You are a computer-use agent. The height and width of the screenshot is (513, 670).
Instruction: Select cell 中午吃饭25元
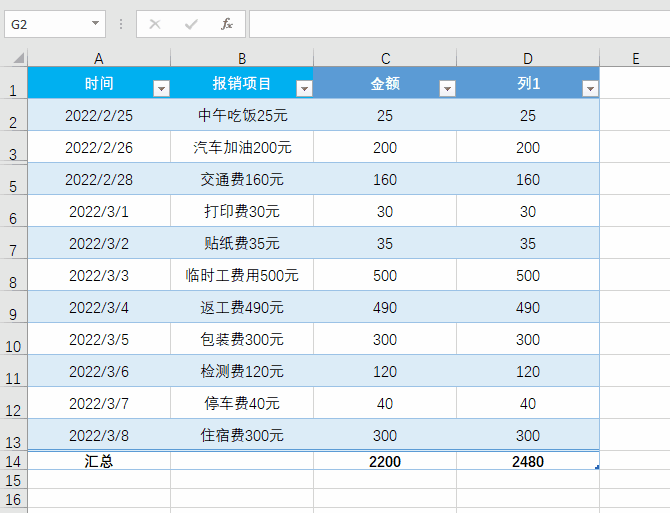(x=242, y=115)
